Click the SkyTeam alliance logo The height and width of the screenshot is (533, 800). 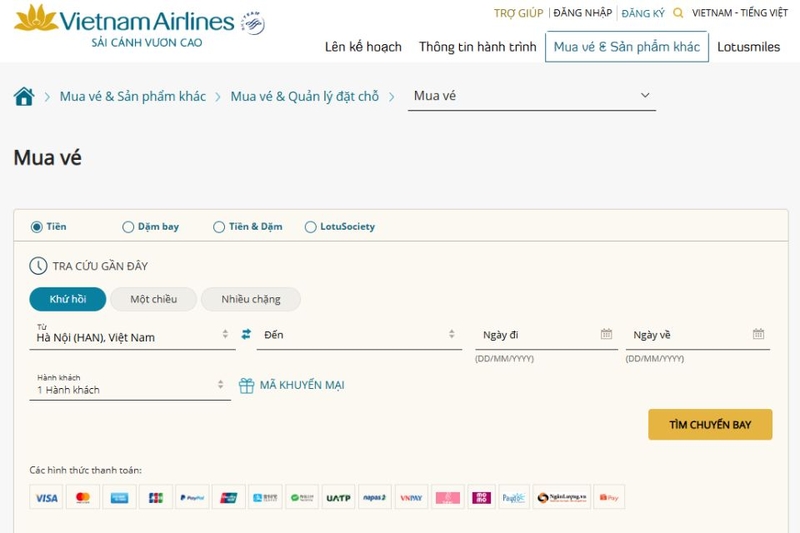pyautogui.click(x=253, y=23)
